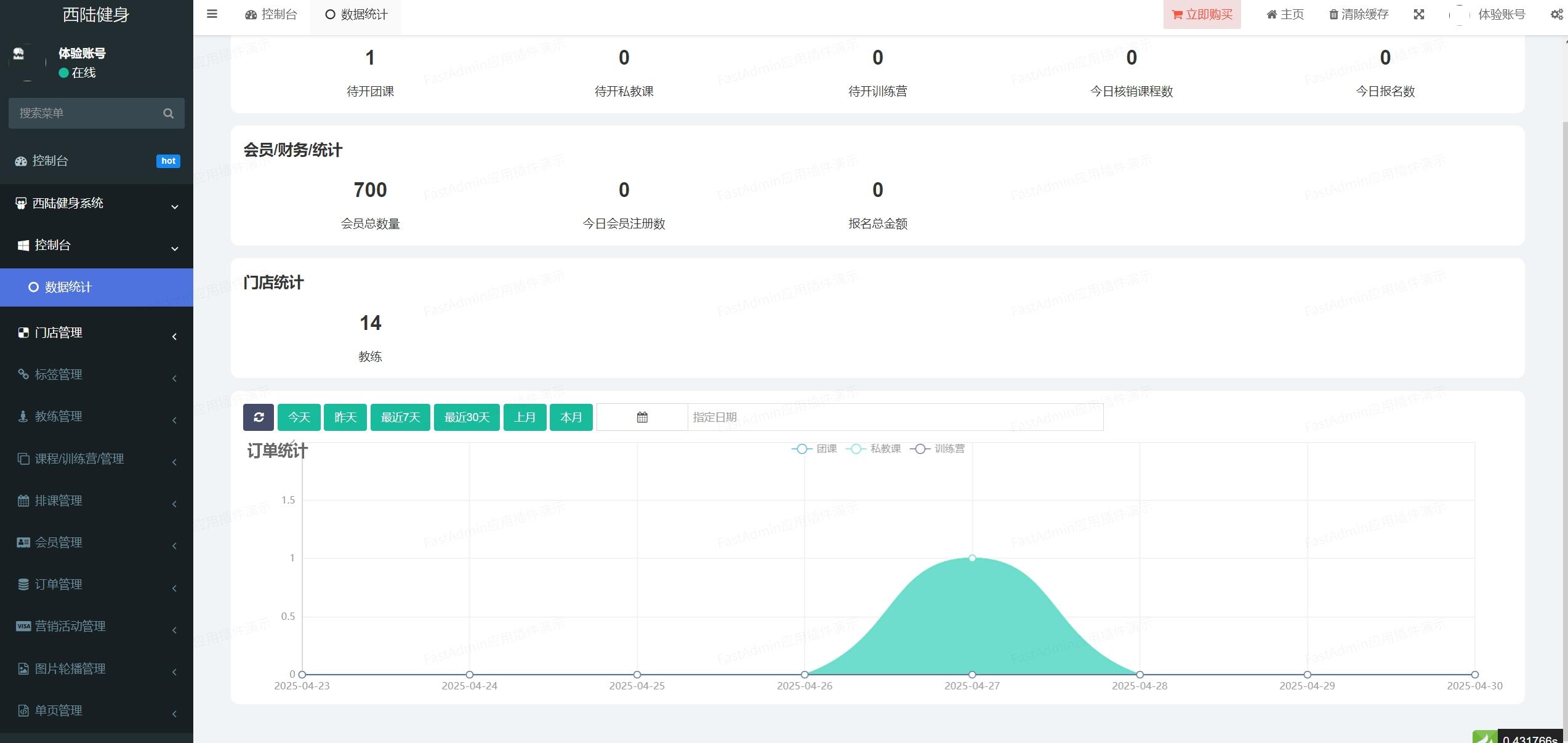Click the hamburger sidebar toggle icon
This screenshot has height=743, width=1568.
coord(212,14)
